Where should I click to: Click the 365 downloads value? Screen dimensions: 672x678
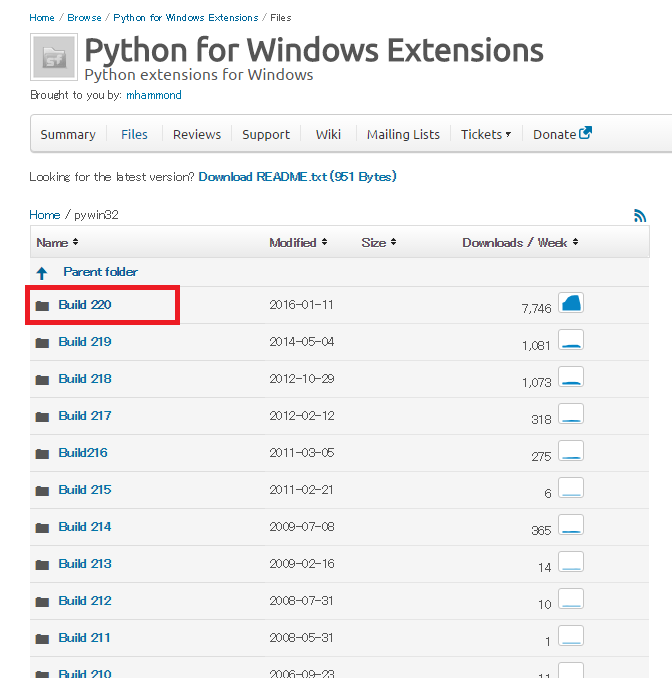tap(541, 531)
